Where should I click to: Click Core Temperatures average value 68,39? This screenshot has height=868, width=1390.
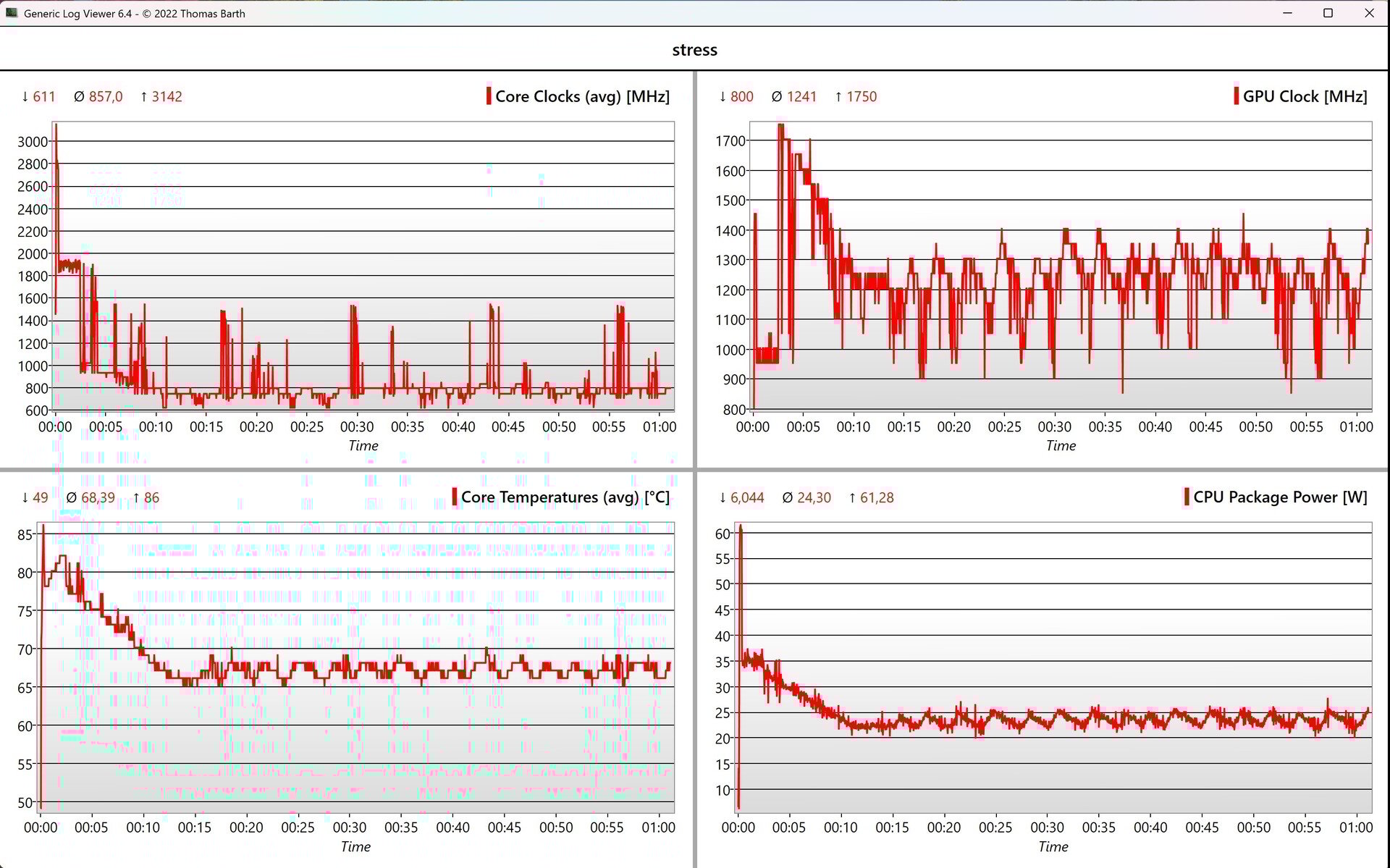tap(98, 497)
